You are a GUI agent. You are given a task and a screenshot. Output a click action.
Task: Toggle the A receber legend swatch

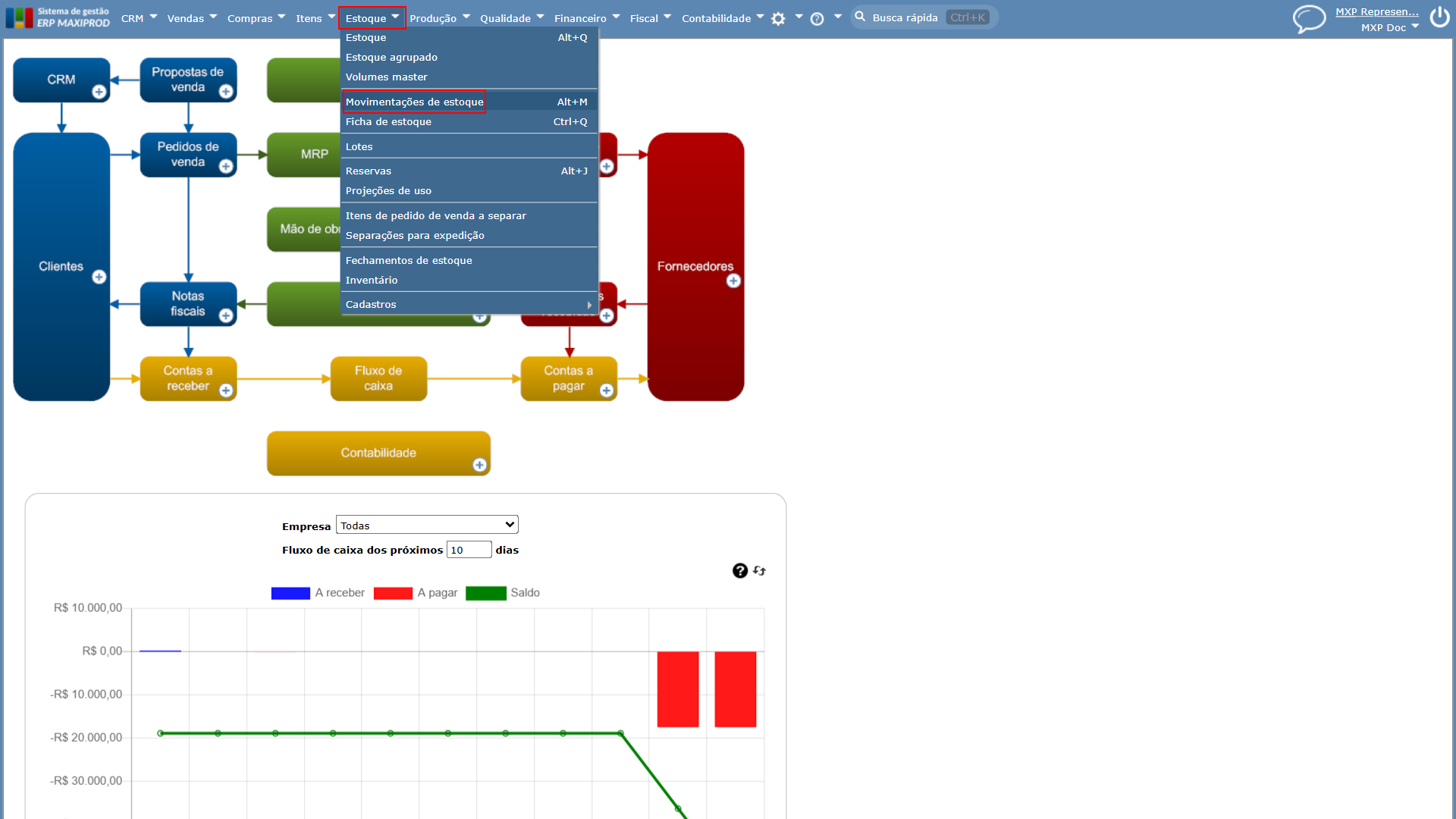pos(290,593)
